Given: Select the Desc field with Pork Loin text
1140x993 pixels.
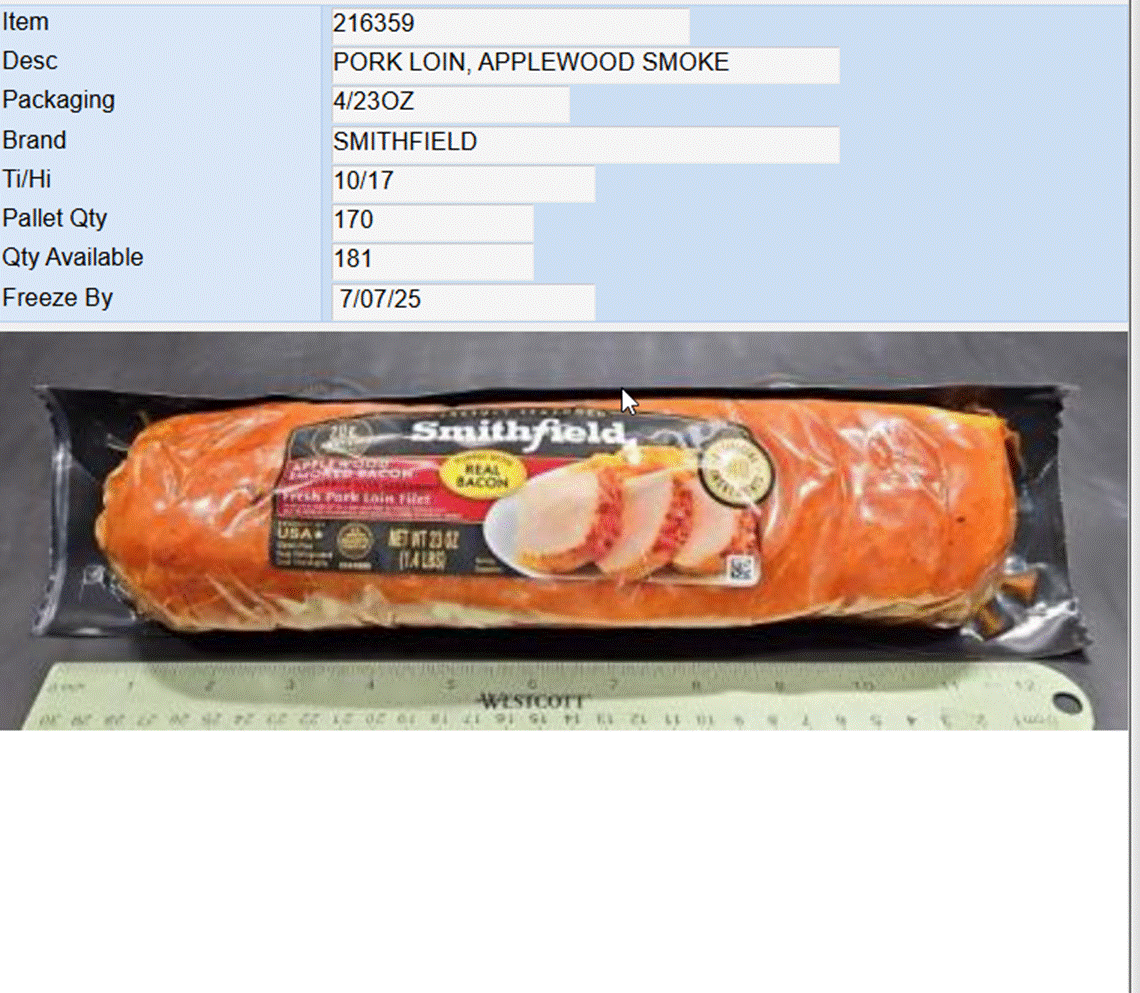Looking at the screenshot, I should pos(585,63).
